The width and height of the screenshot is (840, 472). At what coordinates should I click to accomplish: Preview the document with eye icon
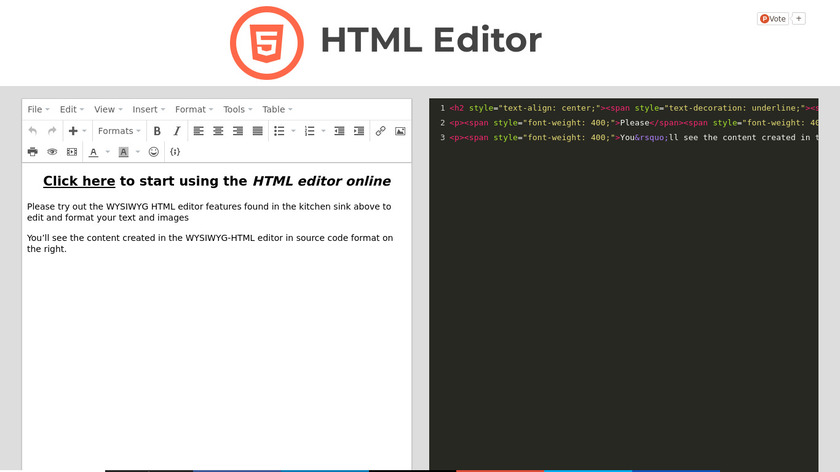coord(52,152)
